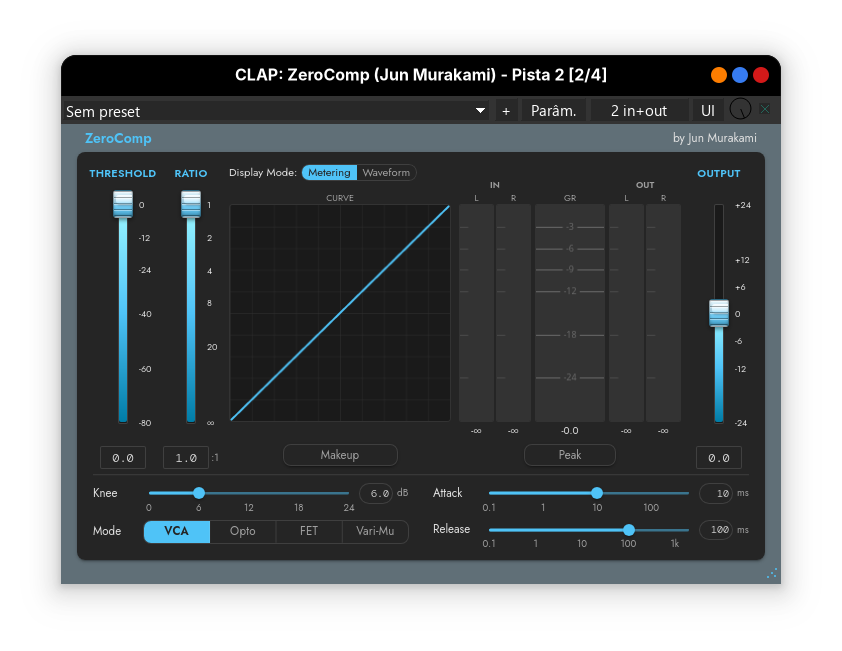Click the '1k' tick under Release slider
842x651 pixels.
tap(675, 544)
